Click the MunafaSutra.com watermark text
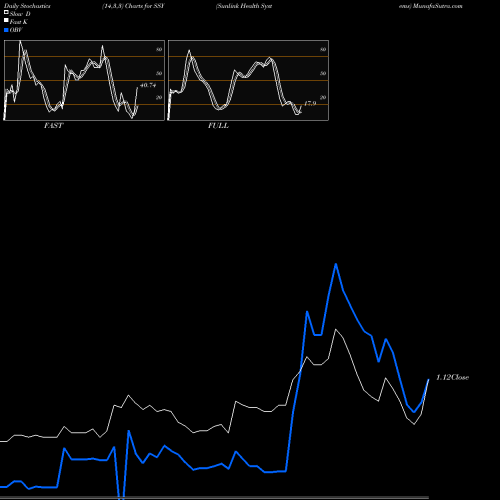The image size is (500, 500). tap(437, 6)
